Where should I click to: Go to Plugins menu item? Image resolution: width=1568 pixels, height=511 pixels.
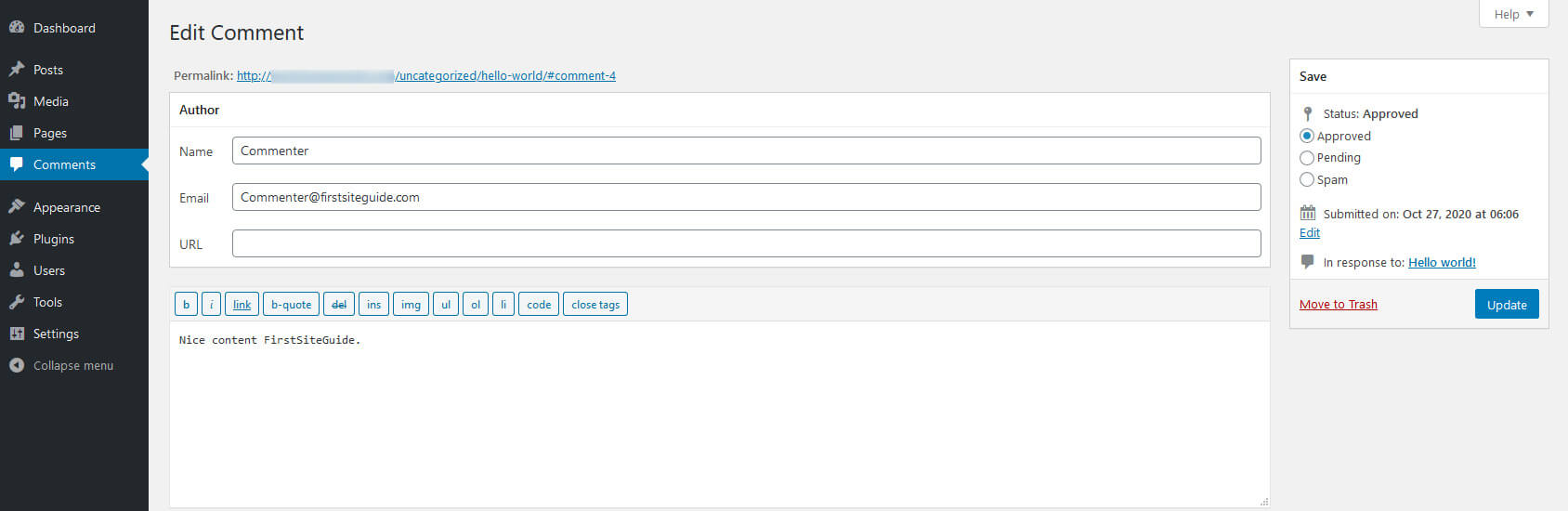tap(74, 239)
